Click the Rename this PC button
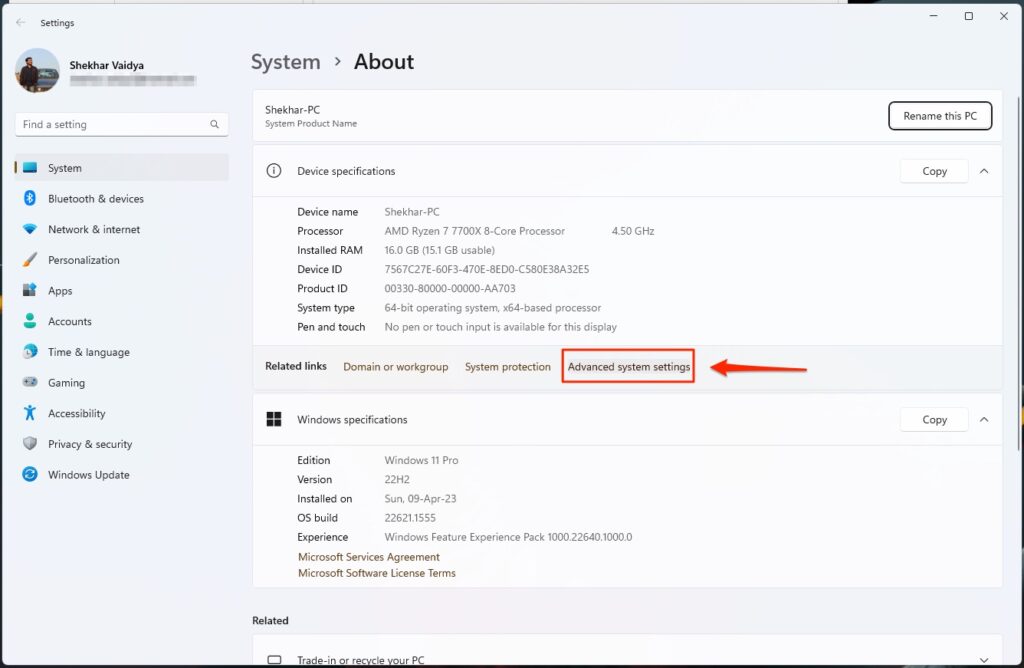 pos(939,116)
